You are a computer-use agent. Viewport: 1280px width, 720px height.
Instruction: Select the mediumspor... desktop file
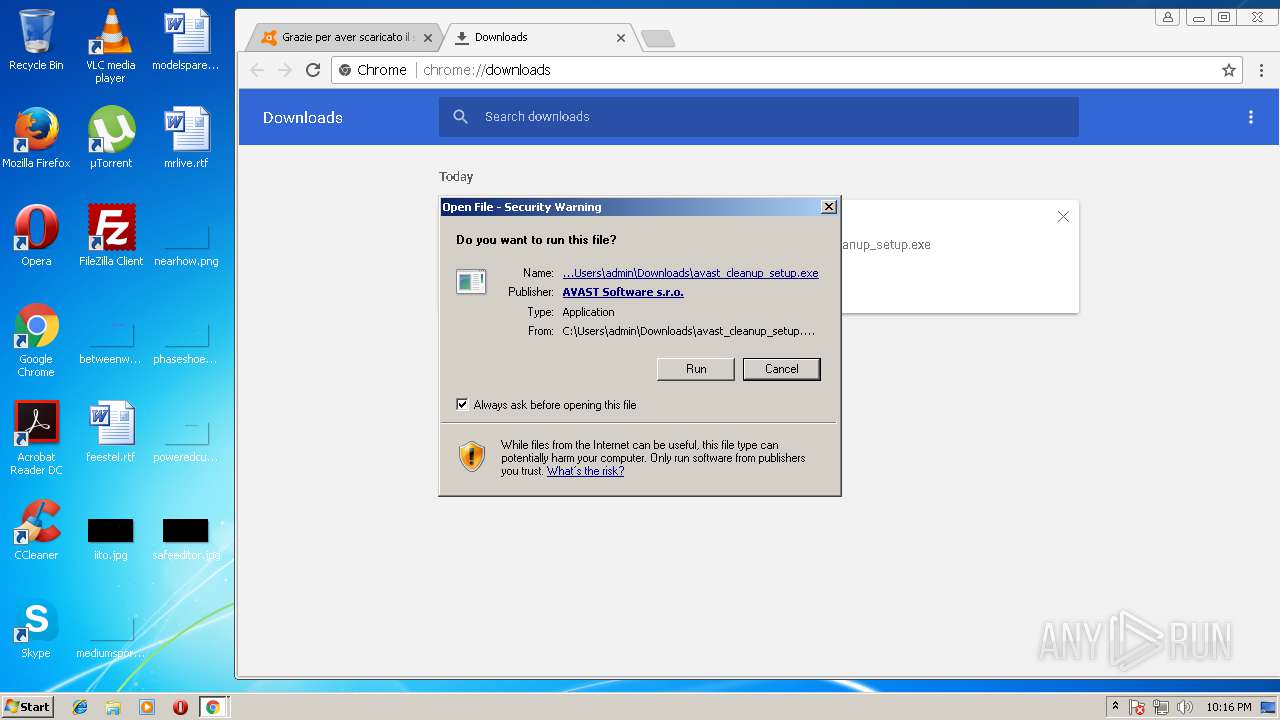(x=110, y=638)
